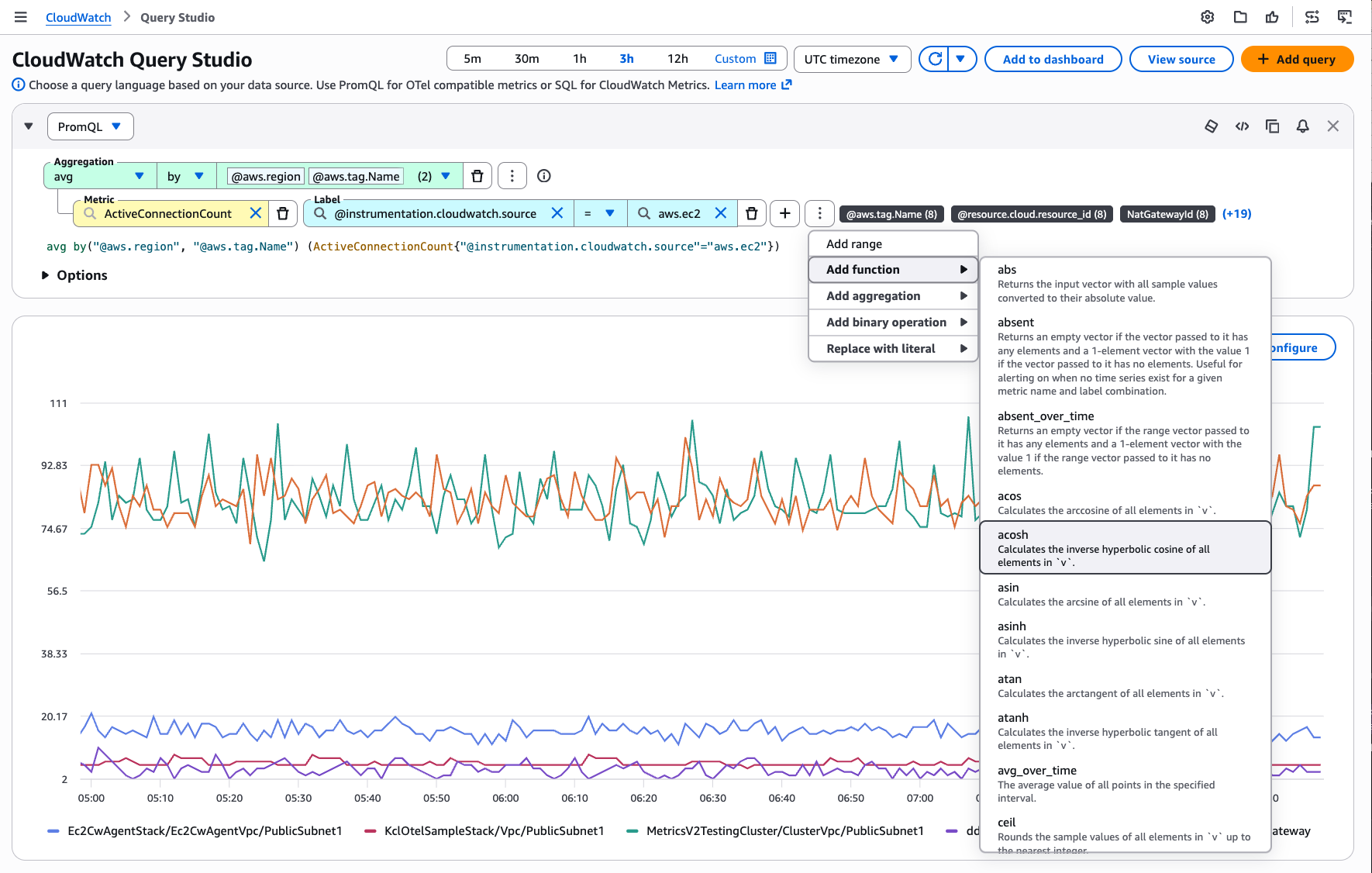Clear the ActiveConnectionCount metric field
This screenshot has height=873, width=1372.
click(x=256, y=213)
